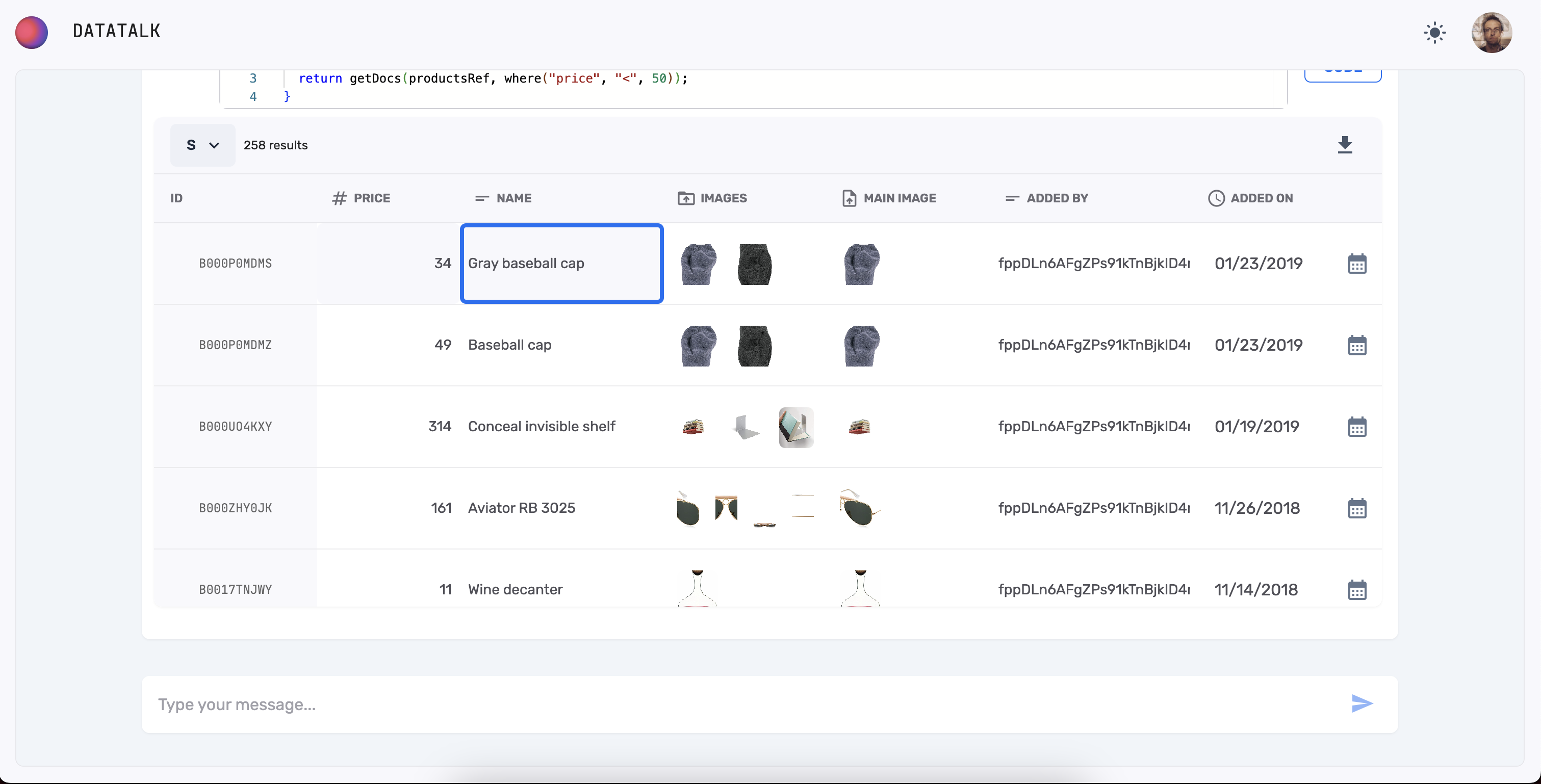Click the black cap thumbnail in first row
The image size is (1541, 784).
[754, 264]
